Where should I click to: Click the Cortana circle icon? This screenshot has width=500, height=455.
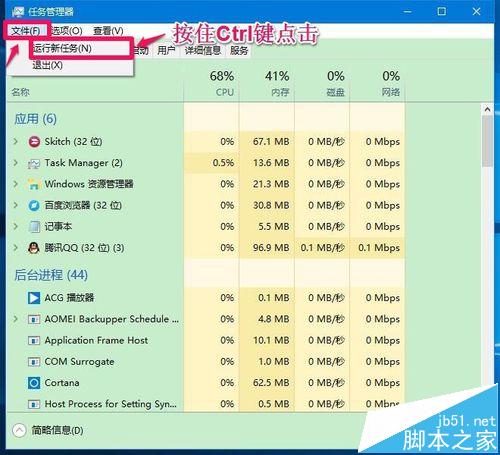coord(34,383)
